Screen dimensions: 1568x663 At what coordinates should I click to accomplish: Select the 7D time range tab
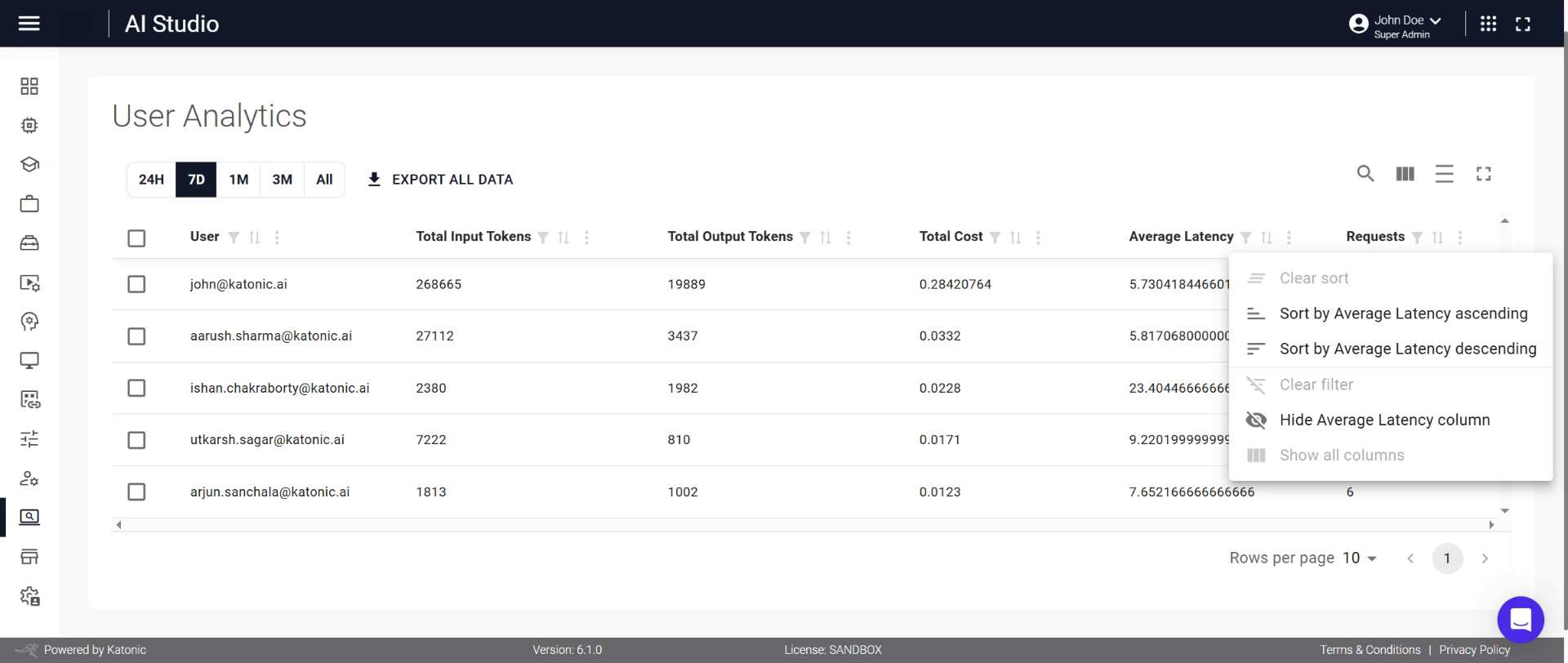pos(196,180)
